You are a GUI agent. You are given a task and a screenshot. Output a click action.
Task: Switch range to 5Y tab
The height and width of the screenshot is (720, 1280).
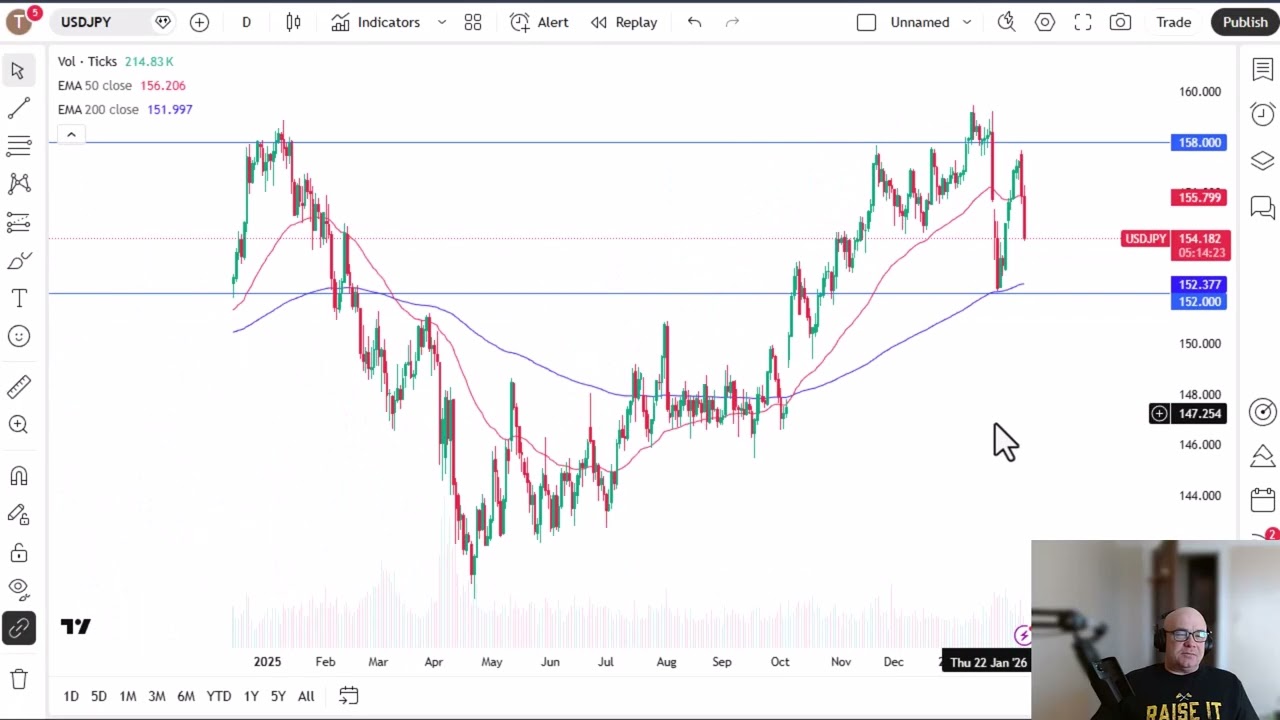pos(278,696)
